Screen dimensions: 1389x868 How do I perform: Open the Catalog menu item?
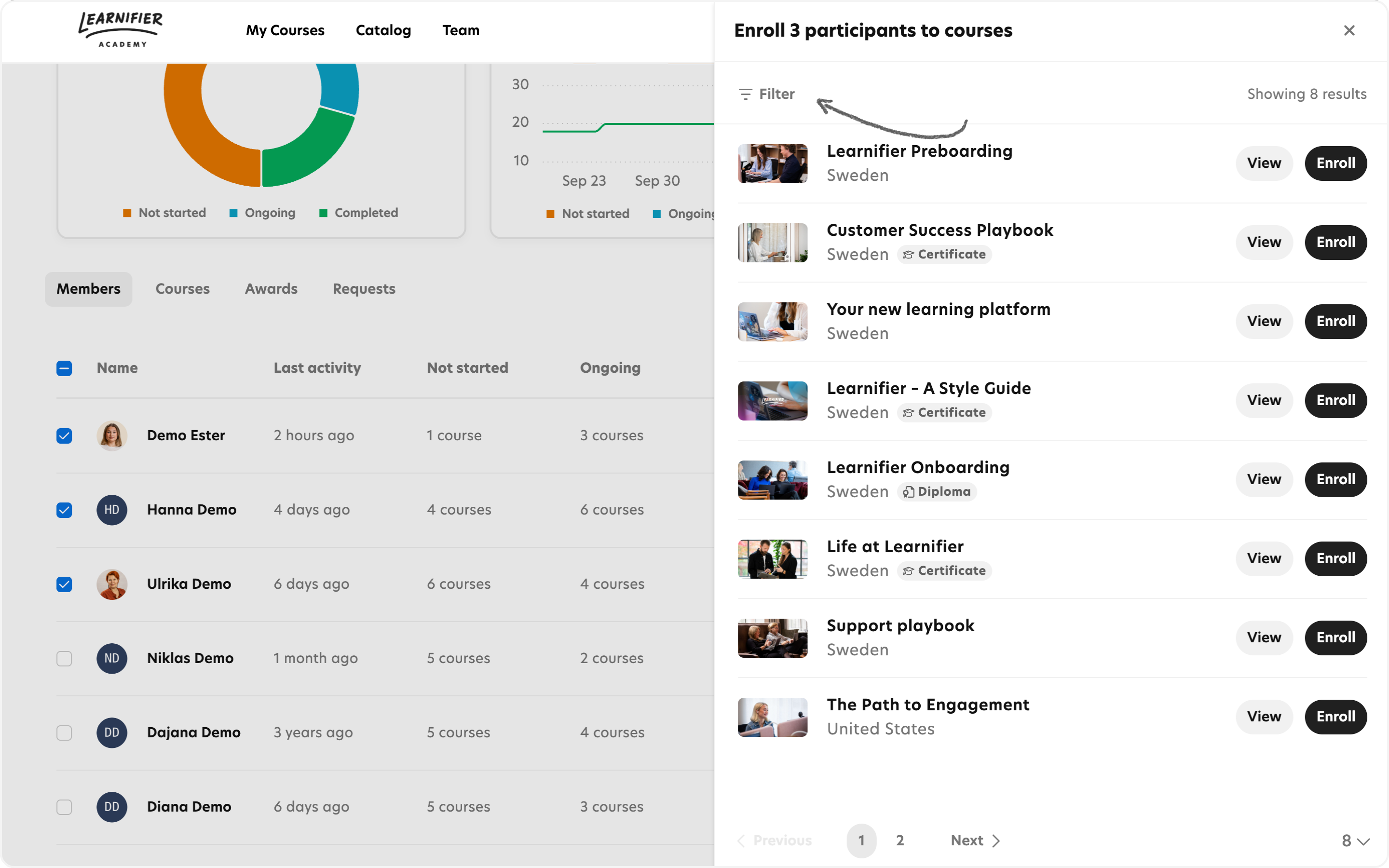[383, 30]
